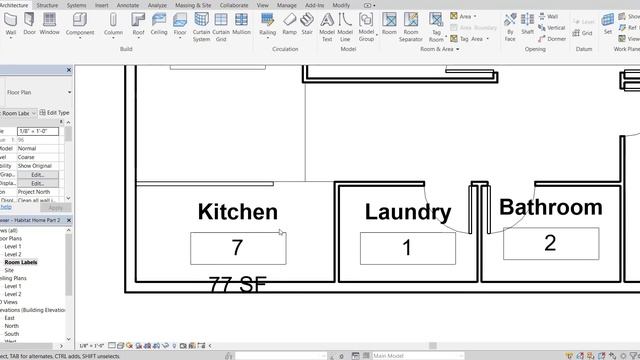Select the Ceiling tool
Image resolution: width=640 pixels, height=360 pixels.
[159, 24]
